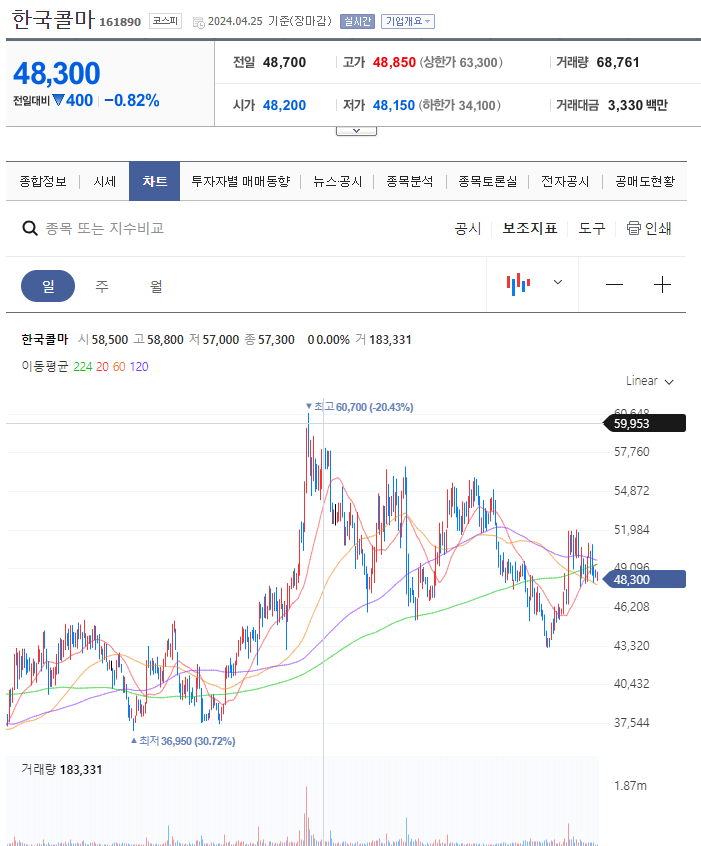Click the 저가 48,150 value
Viewport: 701px width, 846px height.
point(394,105)
